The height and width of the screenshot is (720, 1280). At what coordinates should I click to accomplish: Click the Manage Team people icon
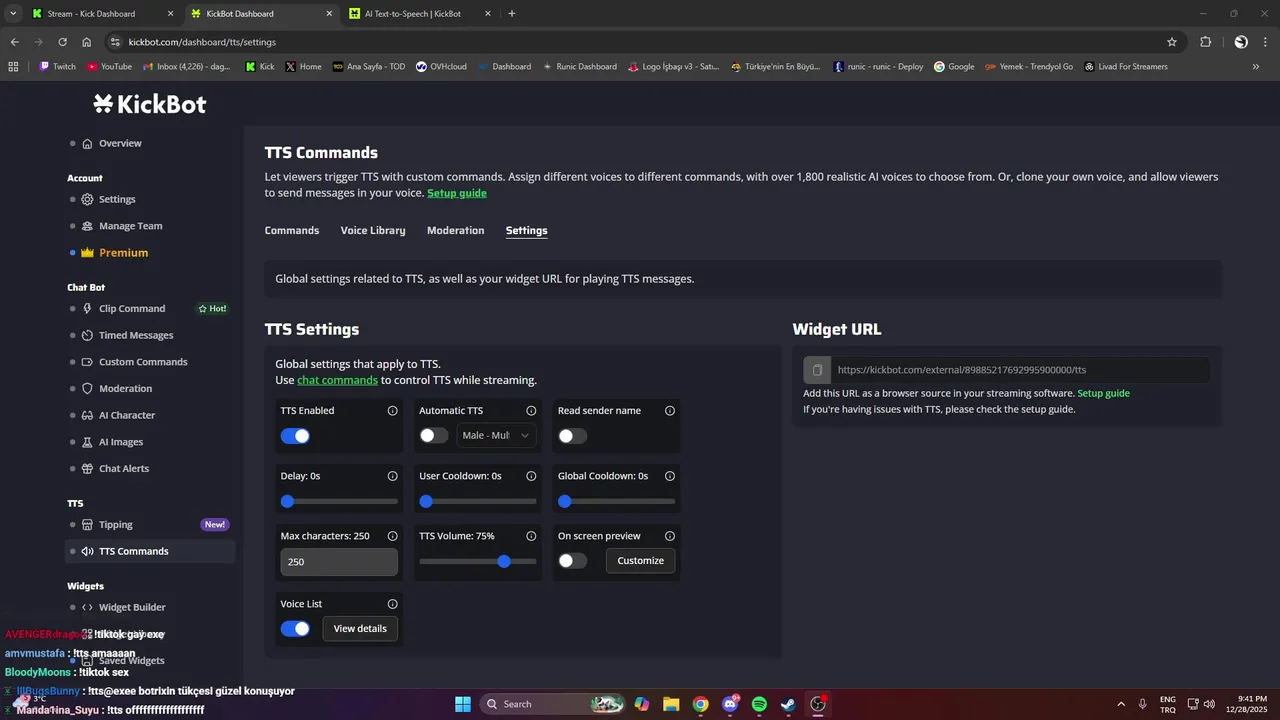pos(88,226)
